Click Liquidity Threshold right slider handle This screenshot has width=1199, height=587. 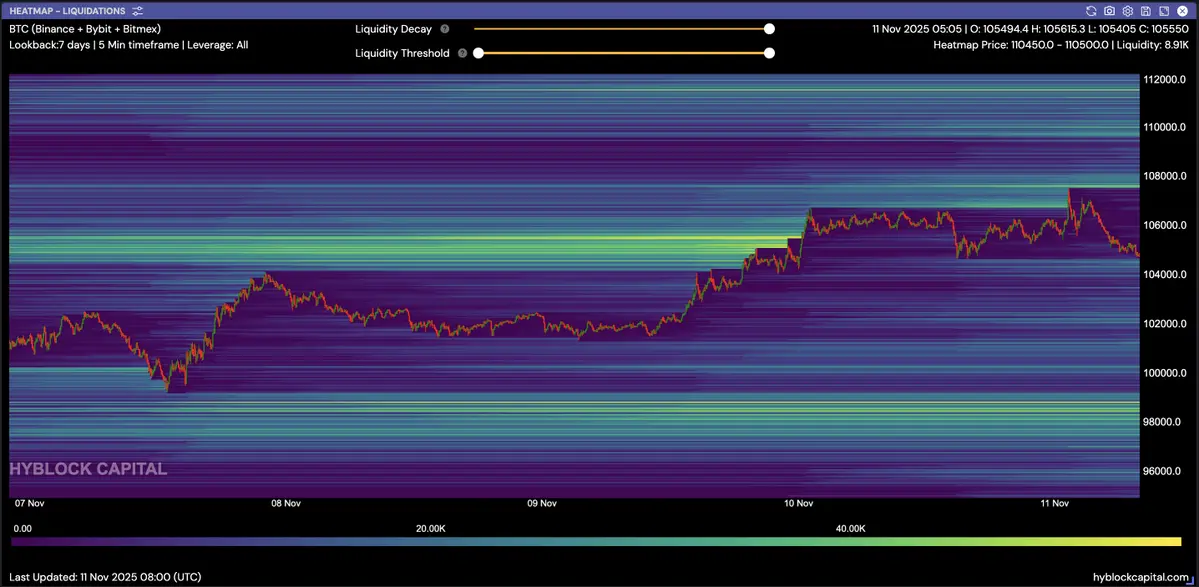769,54
